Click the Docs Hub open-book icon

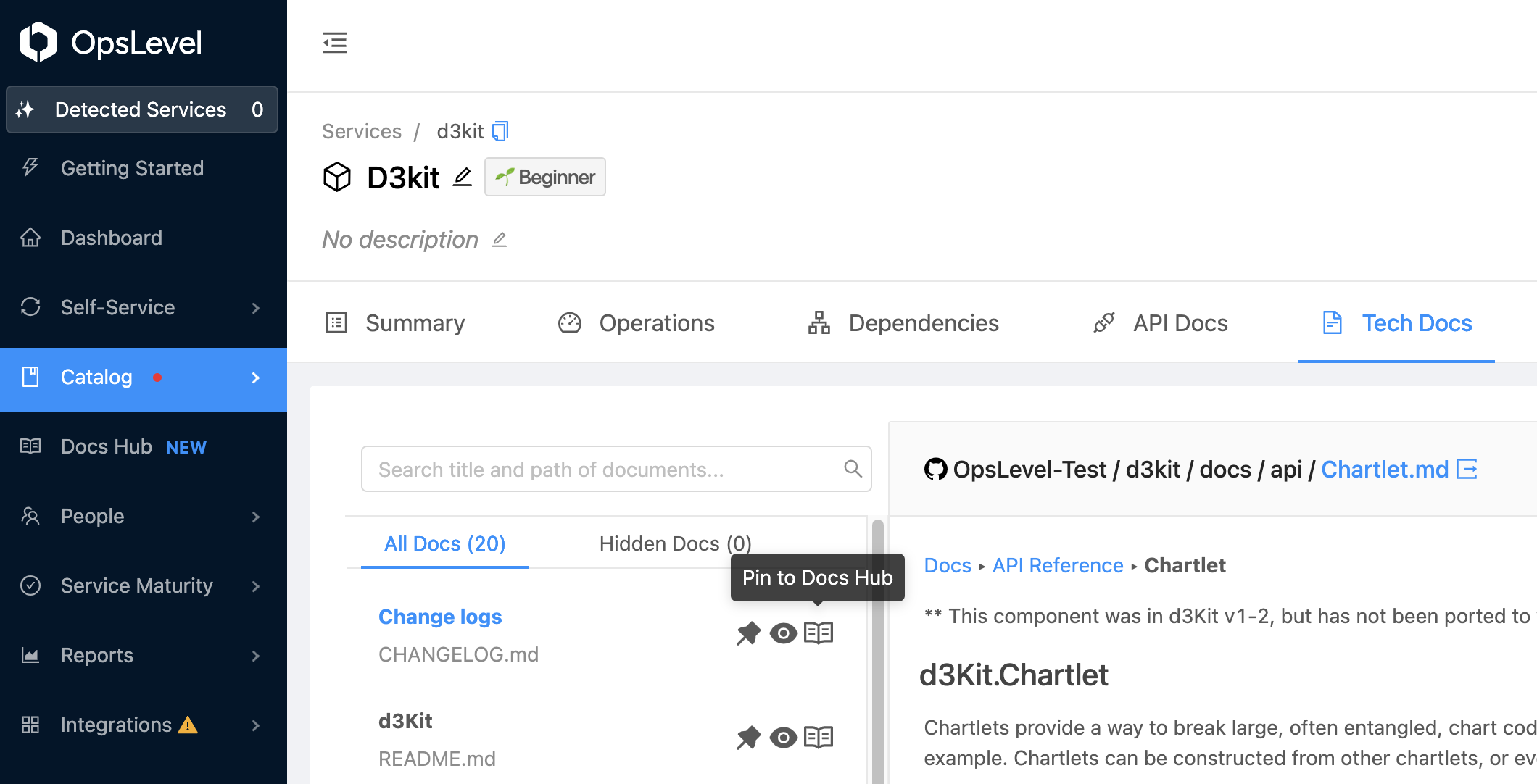(30, 446)
